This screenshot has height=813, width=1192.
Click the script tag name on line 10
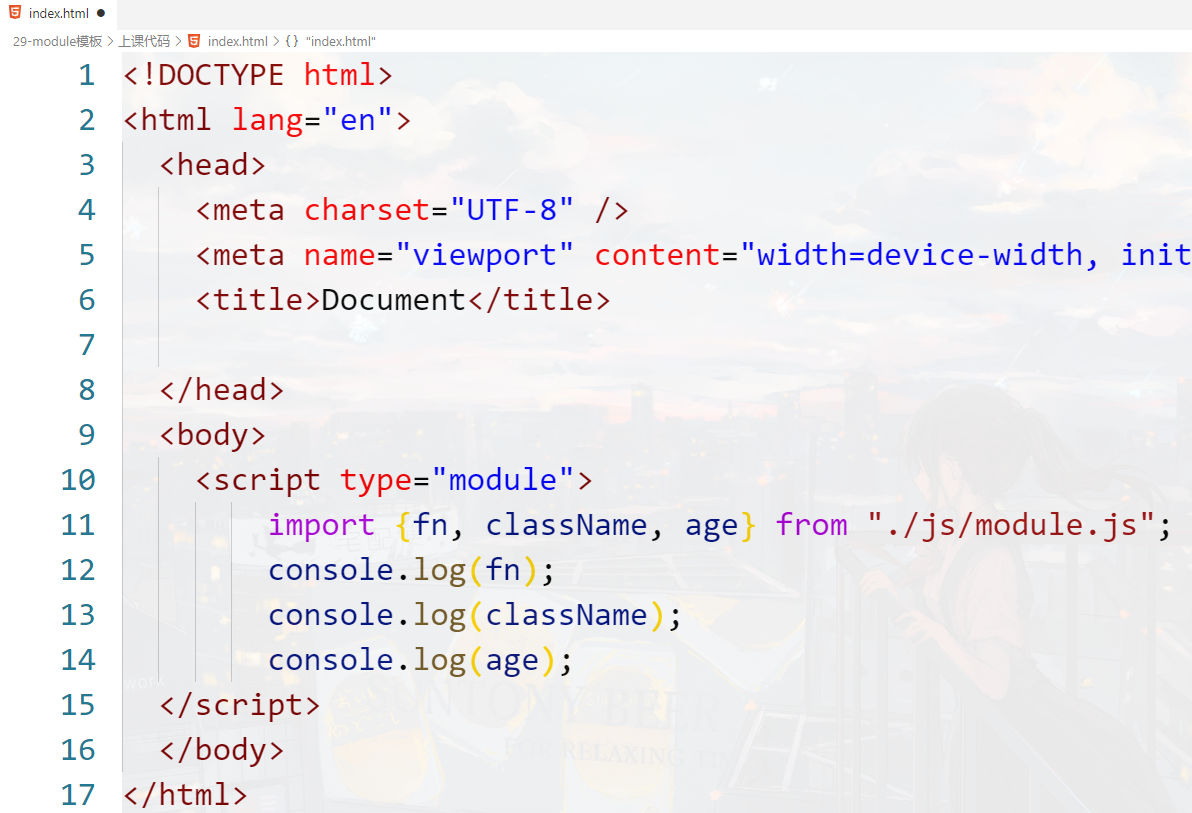pos(267,480)
